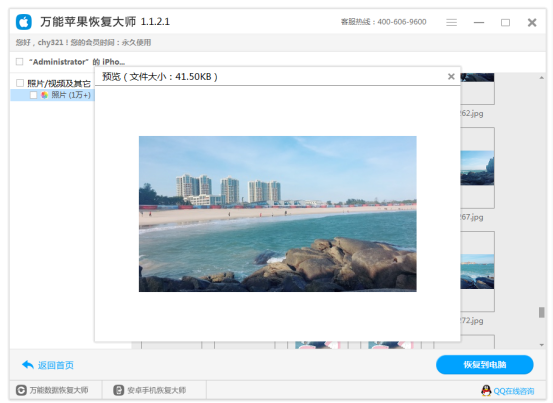Open QQ在线咨询 support link
Image resolution: width=553 pixels, height=403 pixels.
(x=514, y=391)
